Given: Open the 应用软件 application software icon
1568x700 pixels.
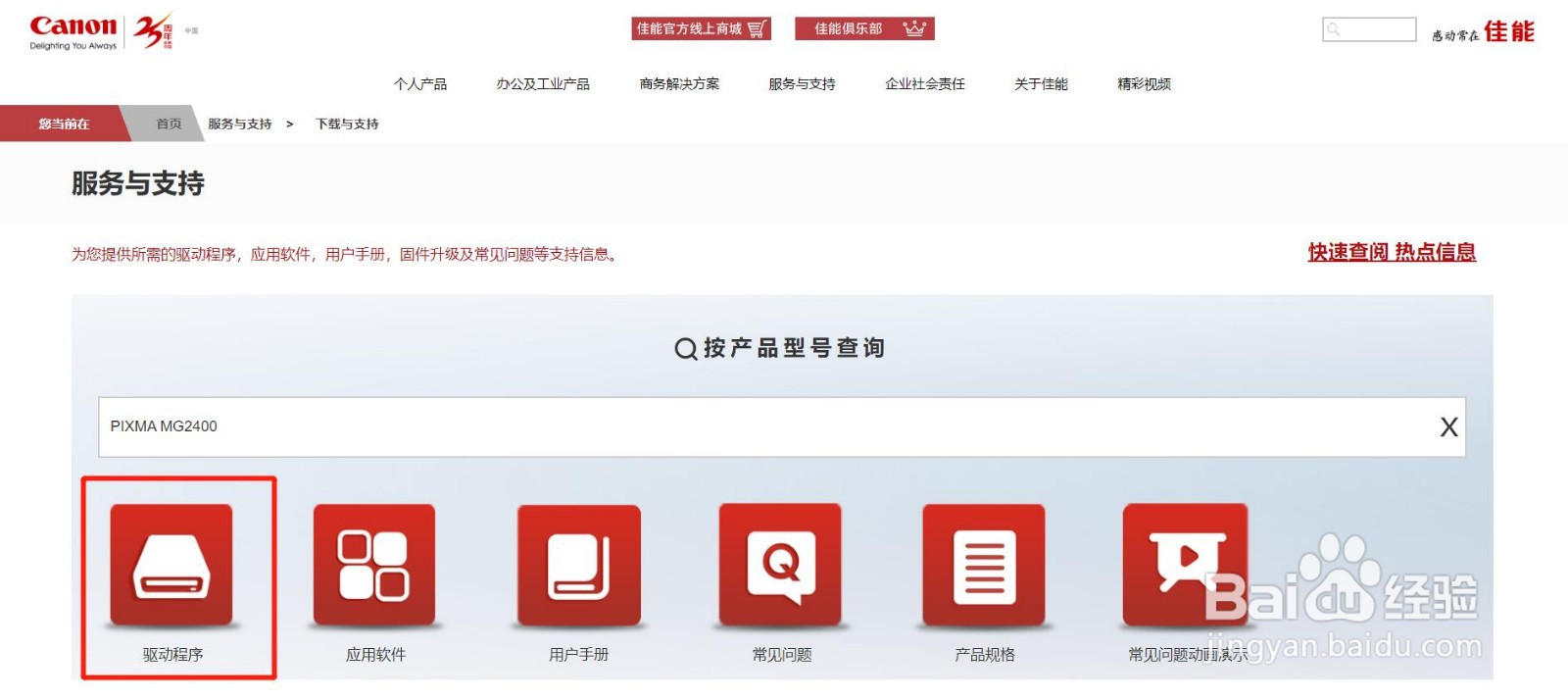Looking at the screenshot, I should (x=374, y=565).
